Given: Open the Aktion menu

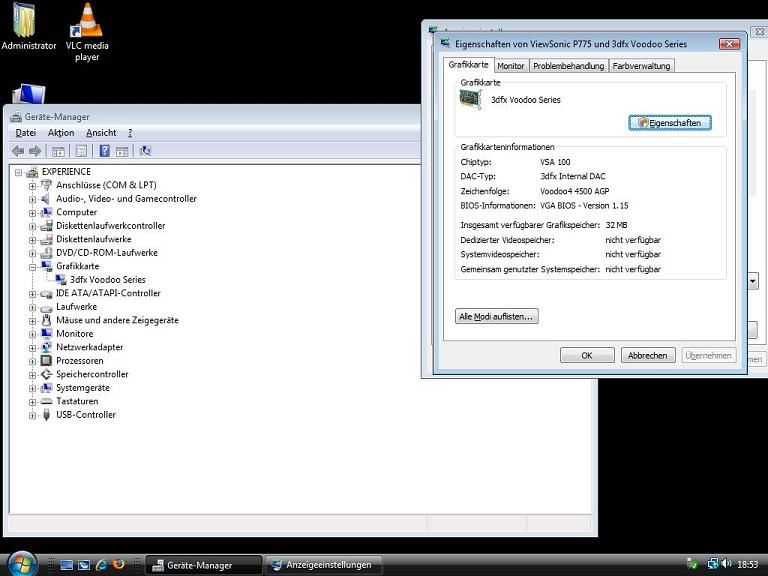Looking at the screenshot, I should point(61,133).
